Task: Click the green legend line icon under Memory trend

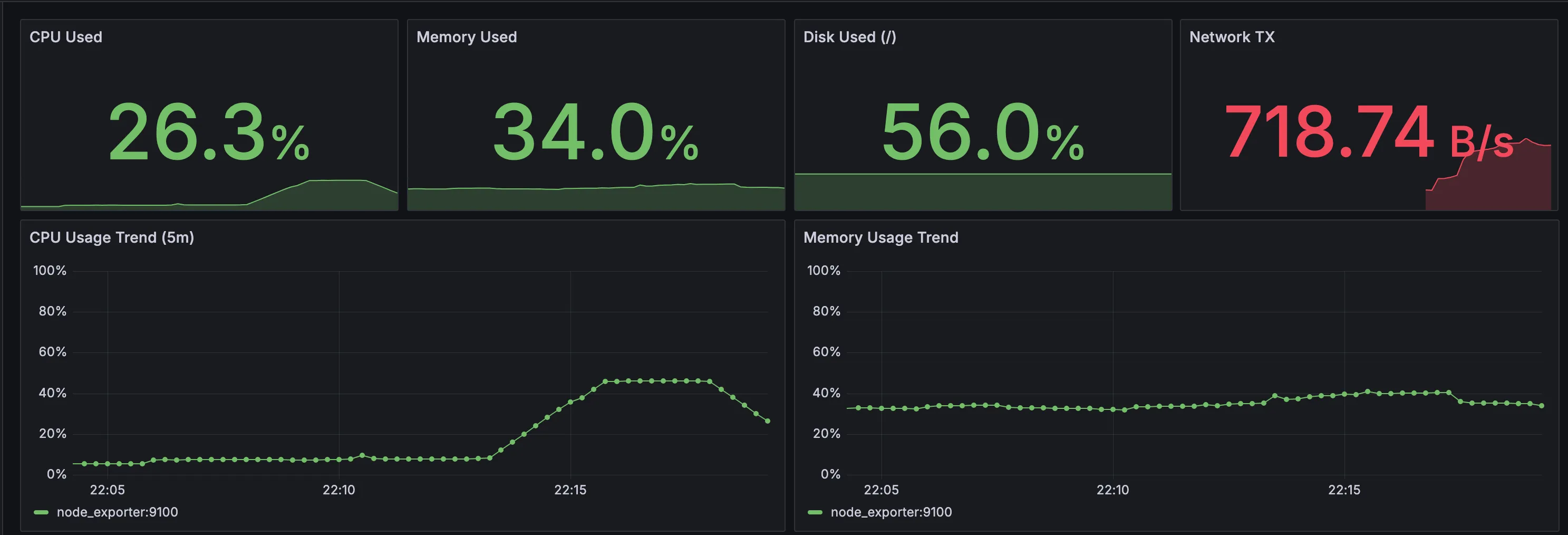Action: tap(815, 512)
